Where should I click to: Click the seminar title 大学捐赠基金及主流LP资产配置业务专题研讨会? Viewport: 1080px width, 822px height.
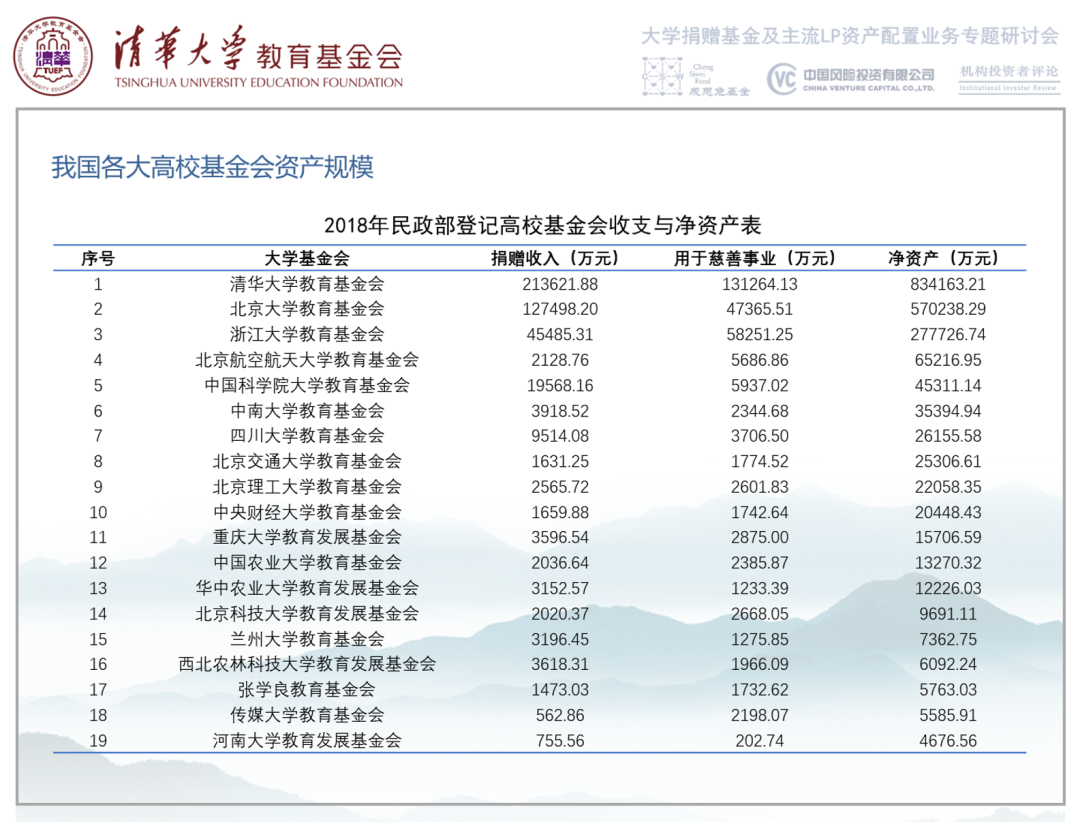tap(850, 36)
